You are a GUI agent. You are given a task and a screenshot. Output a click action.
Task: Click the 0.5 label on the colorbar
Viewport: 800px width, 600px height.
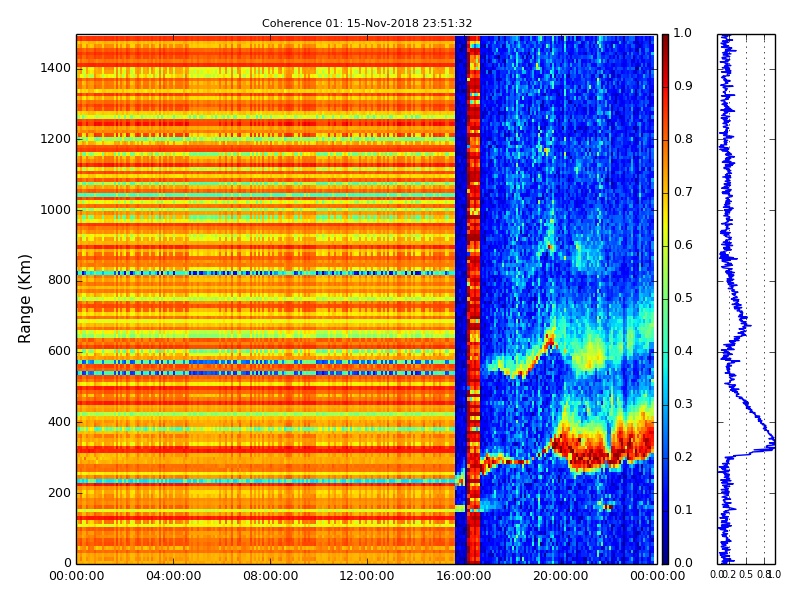pos(683,298)
